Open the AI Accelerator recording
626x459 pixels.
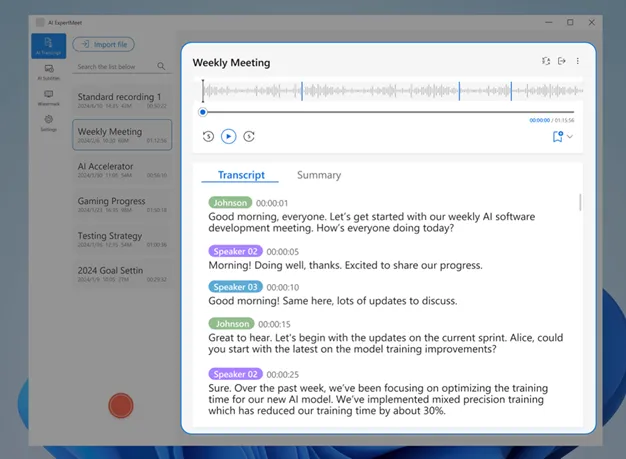click(122, 170)
